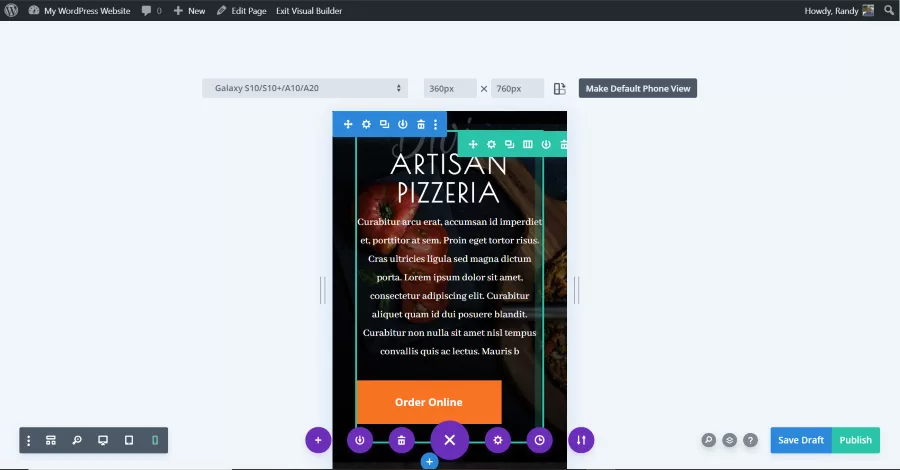Click purple load from library plus

318,440
